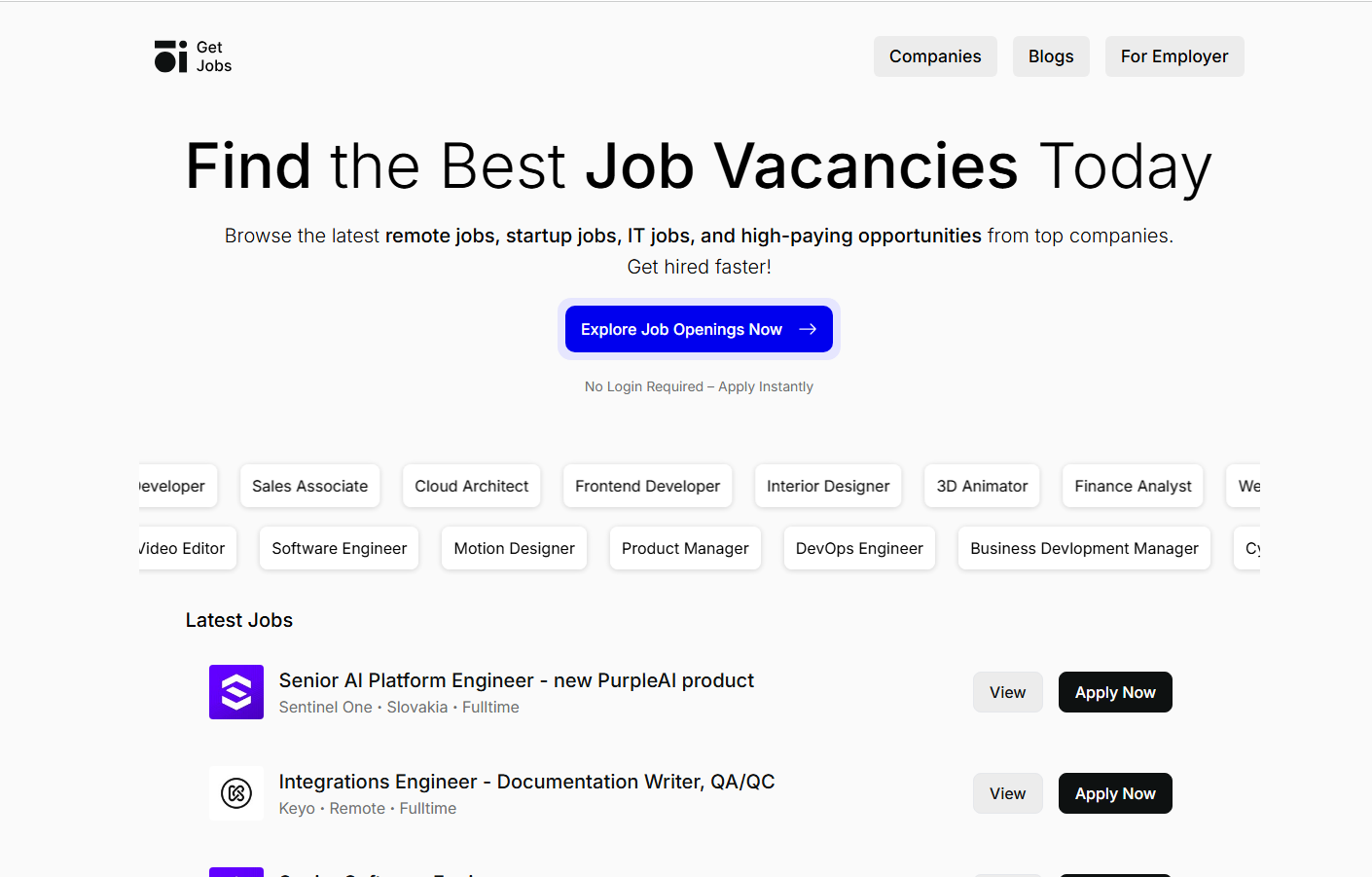Open the Sentinel One company logo

236,692
